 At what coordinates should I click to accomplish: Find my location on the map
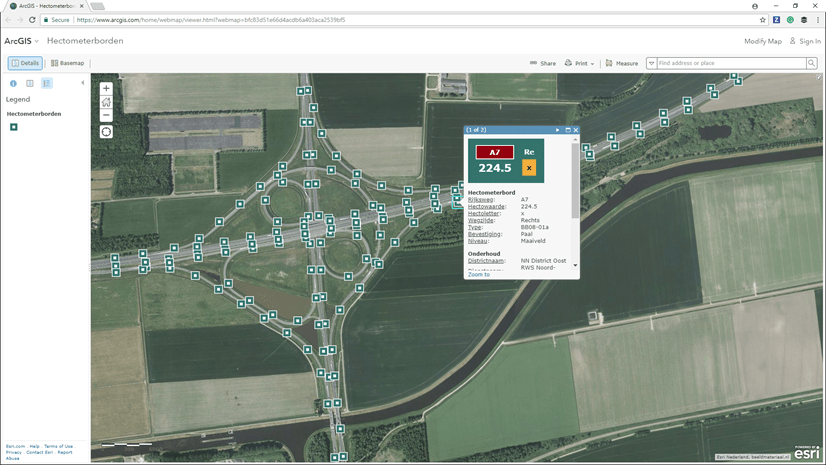pyautogui.click(x=106, y=132)
